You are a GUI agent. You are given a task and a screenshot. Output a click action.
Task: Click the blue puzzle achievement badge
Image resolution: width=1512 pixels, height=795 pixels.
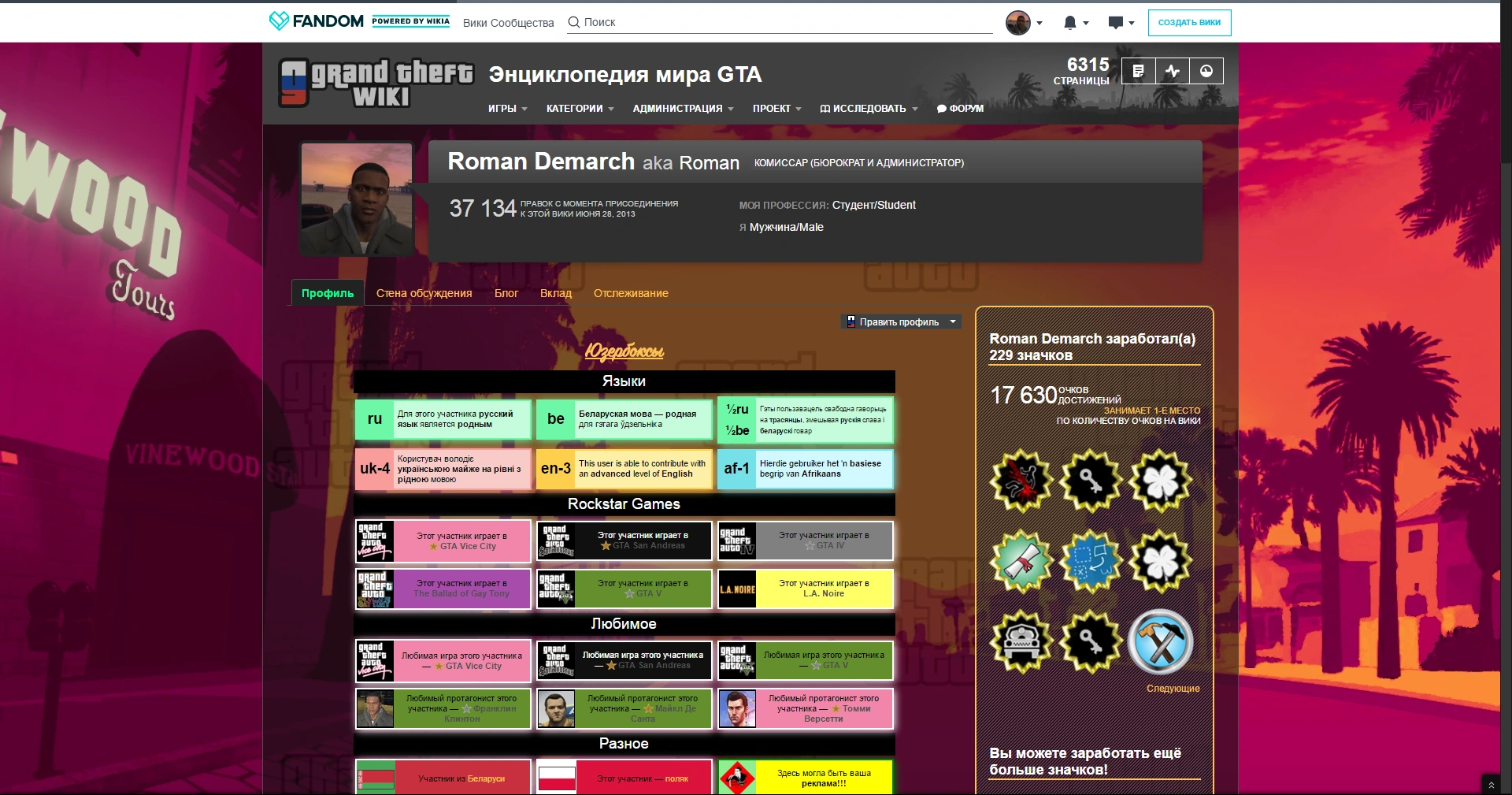[x=1091, y=561]
